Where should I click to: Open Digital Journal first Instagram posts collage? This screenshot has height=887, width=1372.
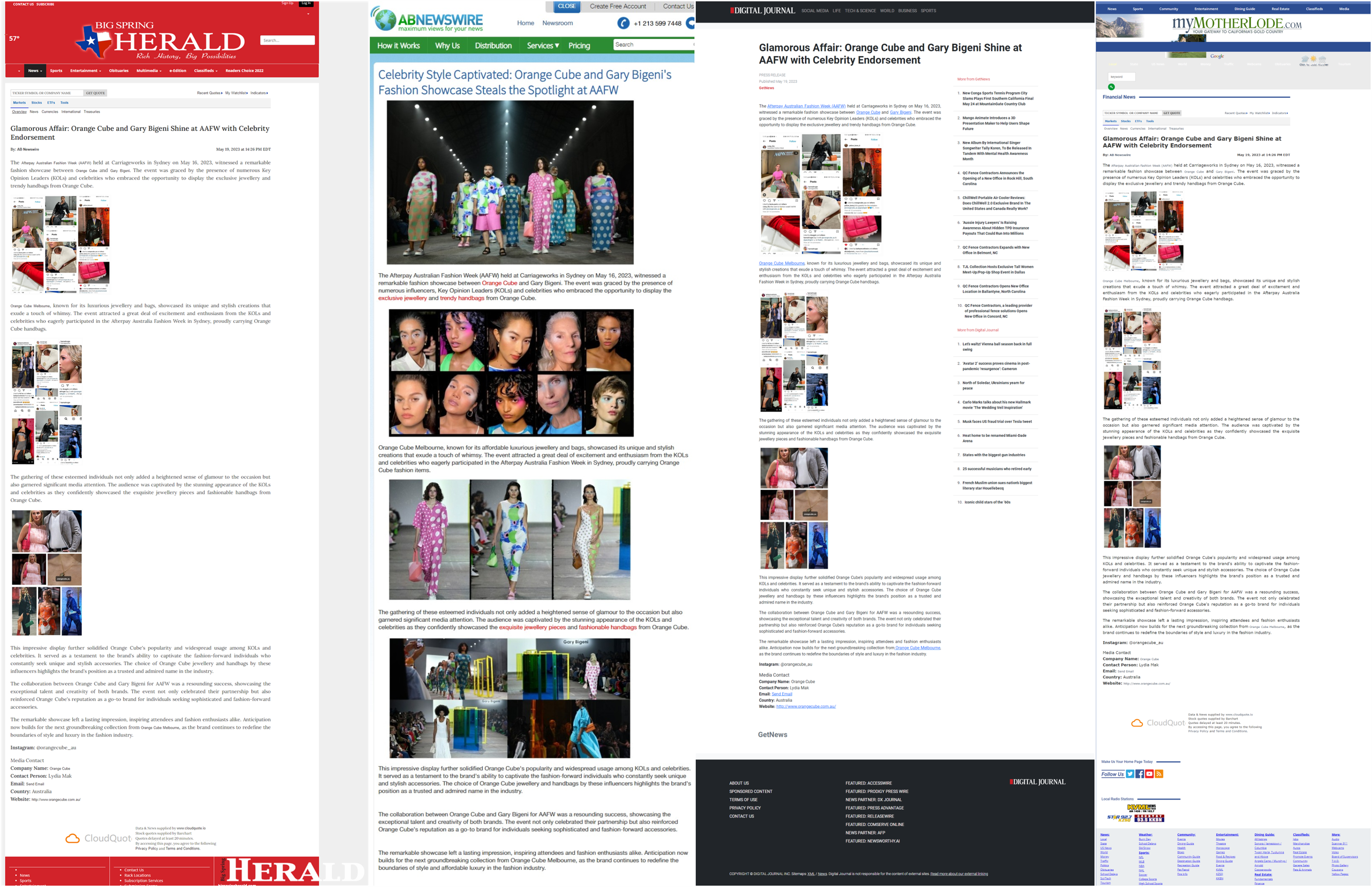click(821, 194)
